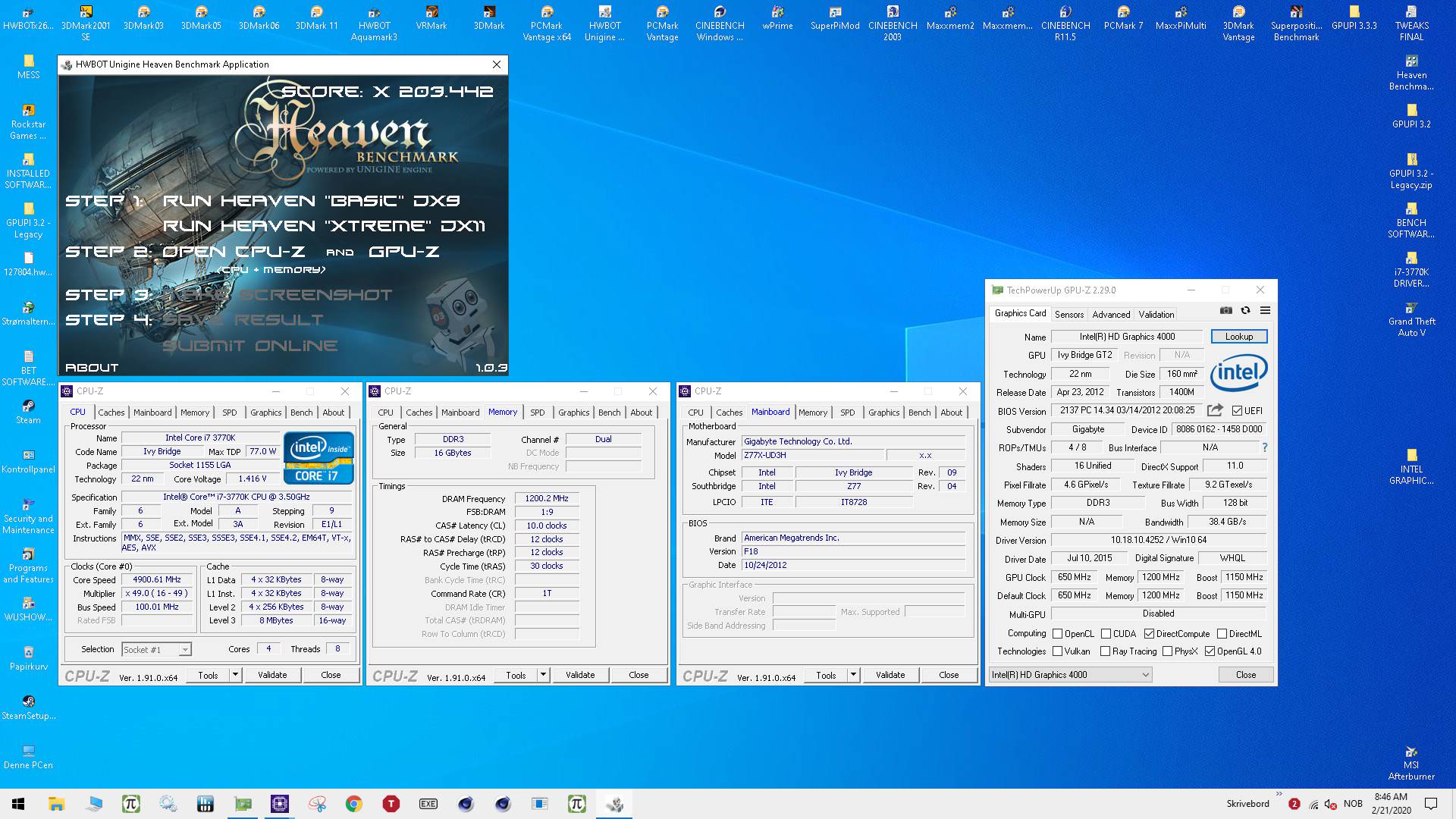Open the Steam desktop shortcut
The height and width of the screenshot is (819, 1456).
28,412
